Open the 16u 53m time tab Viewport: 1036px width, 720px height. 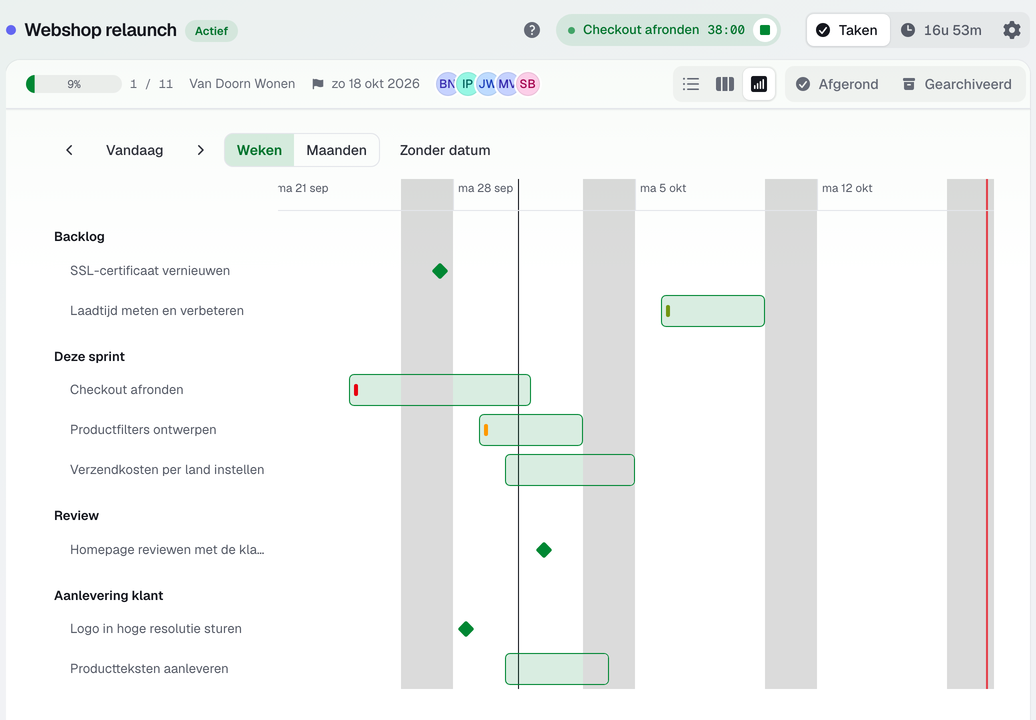click(942, 30)
